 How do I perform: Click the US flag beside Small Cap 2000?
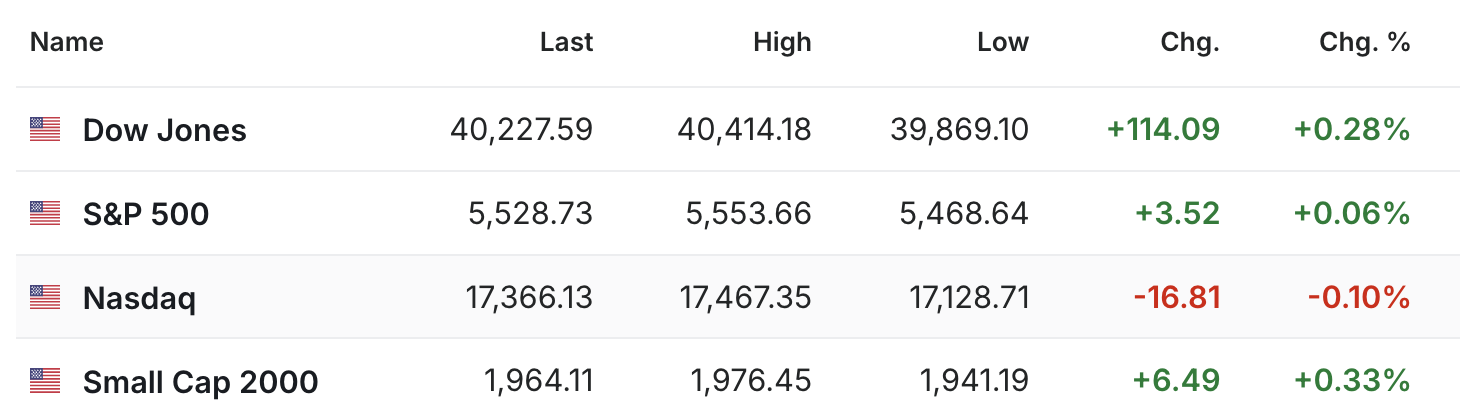point(45,381)
